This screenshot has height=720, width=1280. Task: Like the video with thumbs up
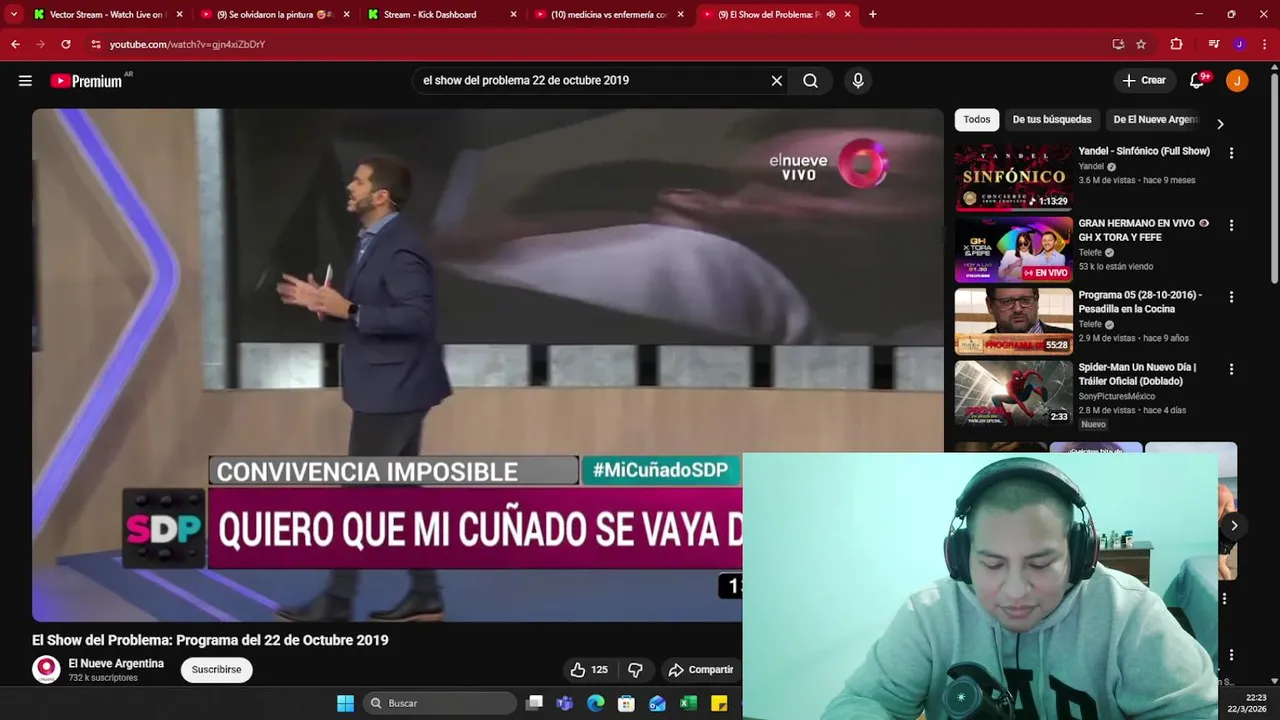point(589,670)
